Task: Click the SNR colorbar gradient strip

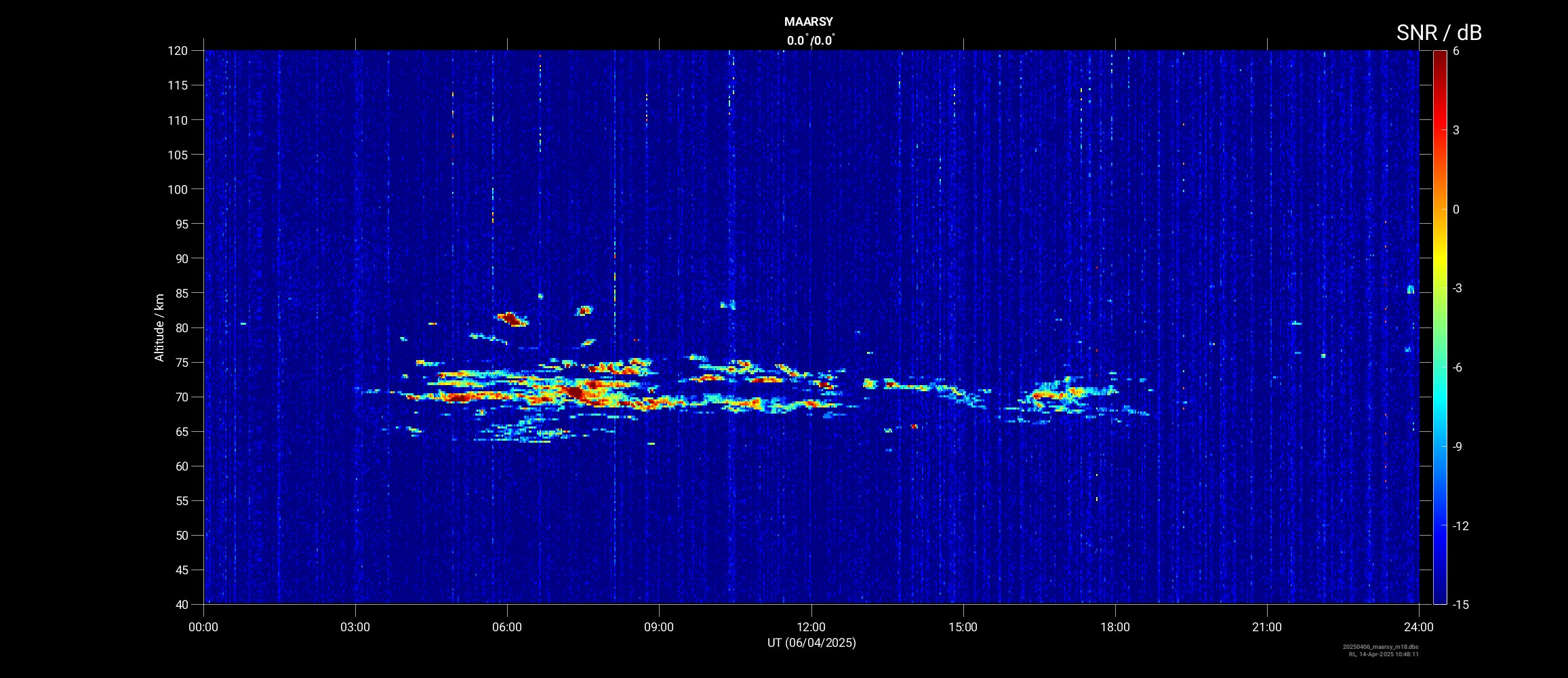Action: point(1440,327)
